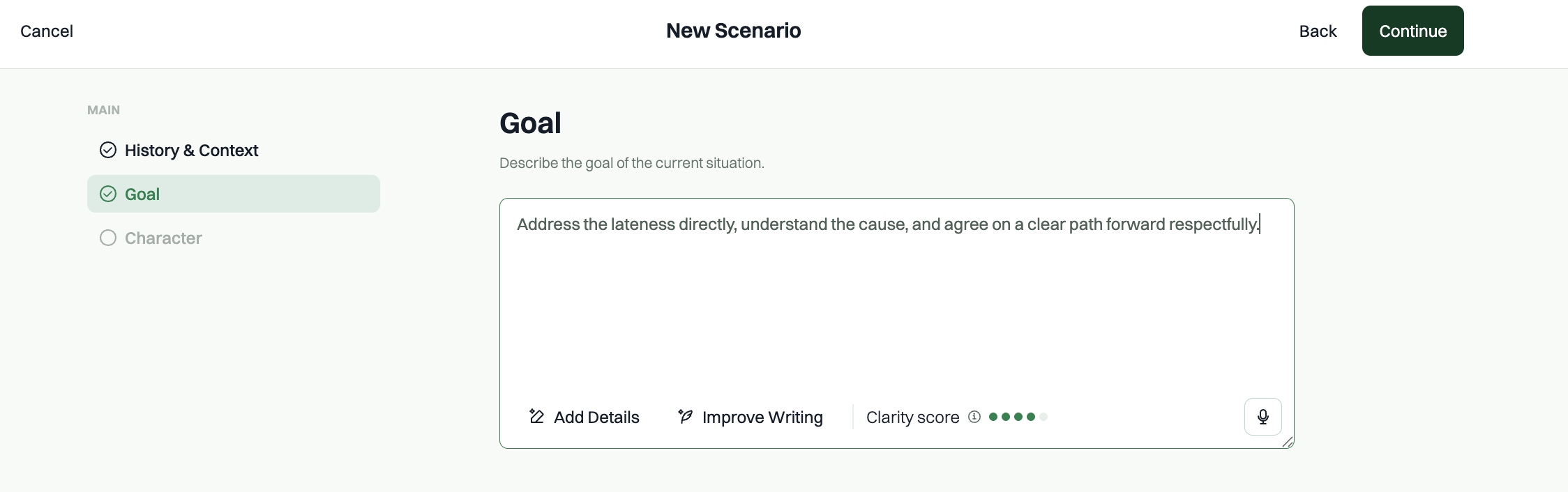Click the Goal step checkmark icon
This screenshot has height=492, width=1568.
pos(108,194)
